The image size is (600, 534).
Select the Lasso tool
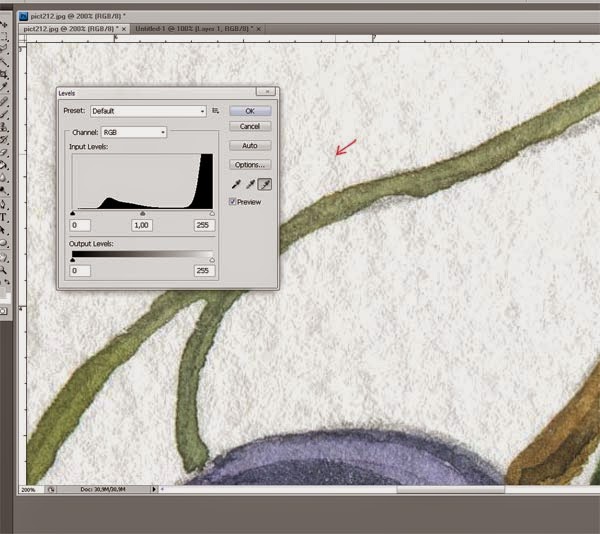[4, 49]
